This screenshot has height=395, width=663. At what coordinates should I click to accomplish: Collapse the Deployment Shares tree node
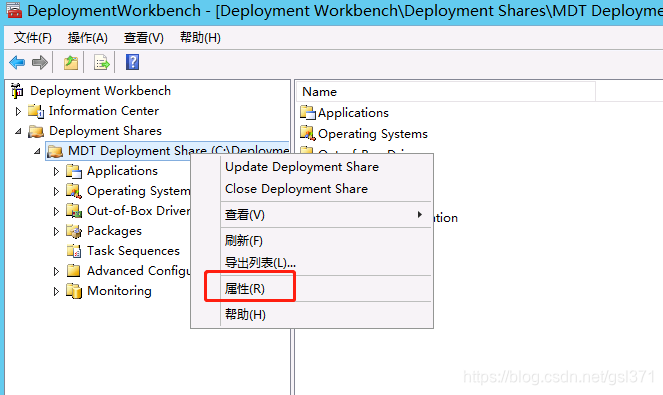[x=18, y=132]
